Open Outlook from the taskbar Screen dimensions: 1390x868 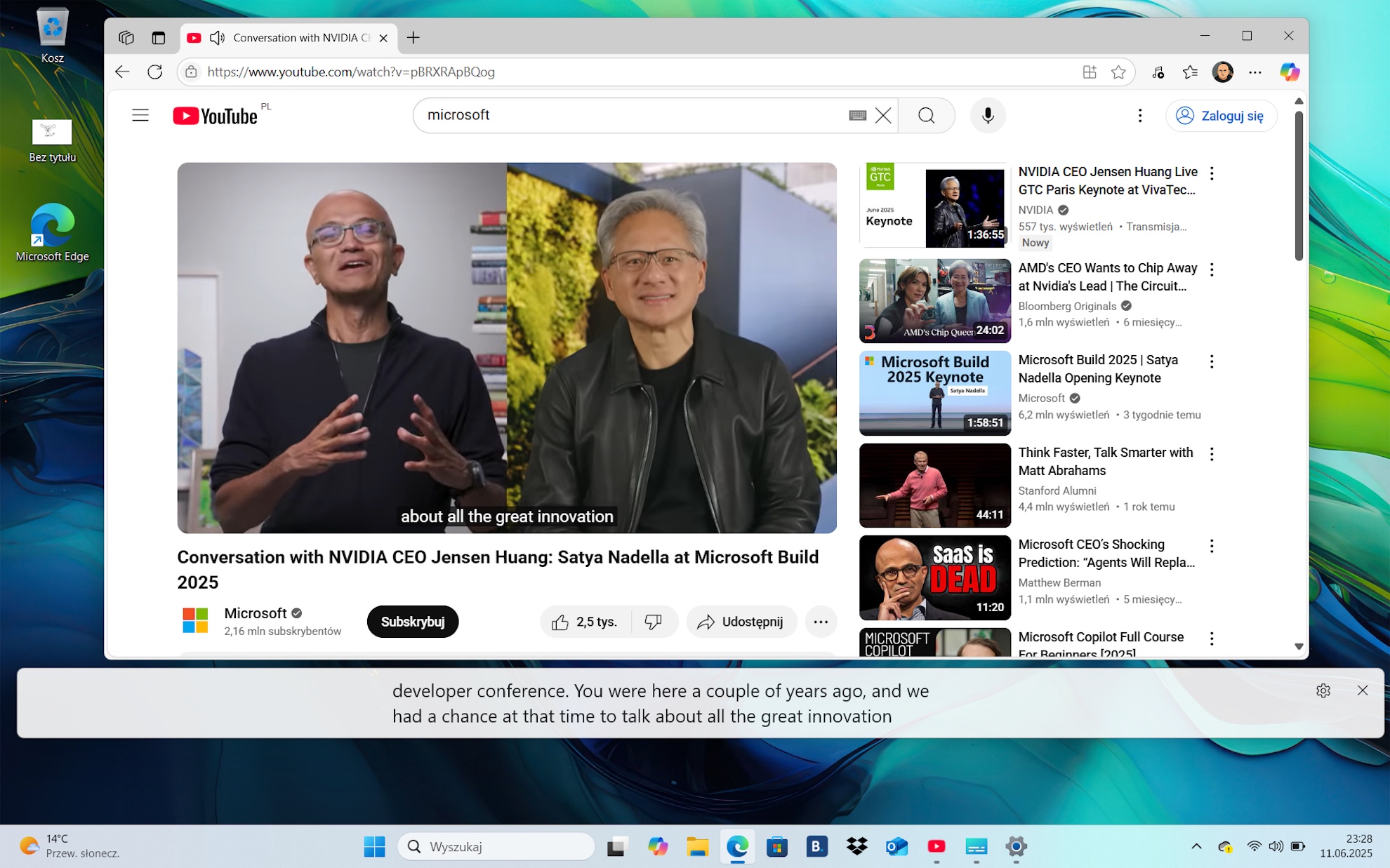896,847
